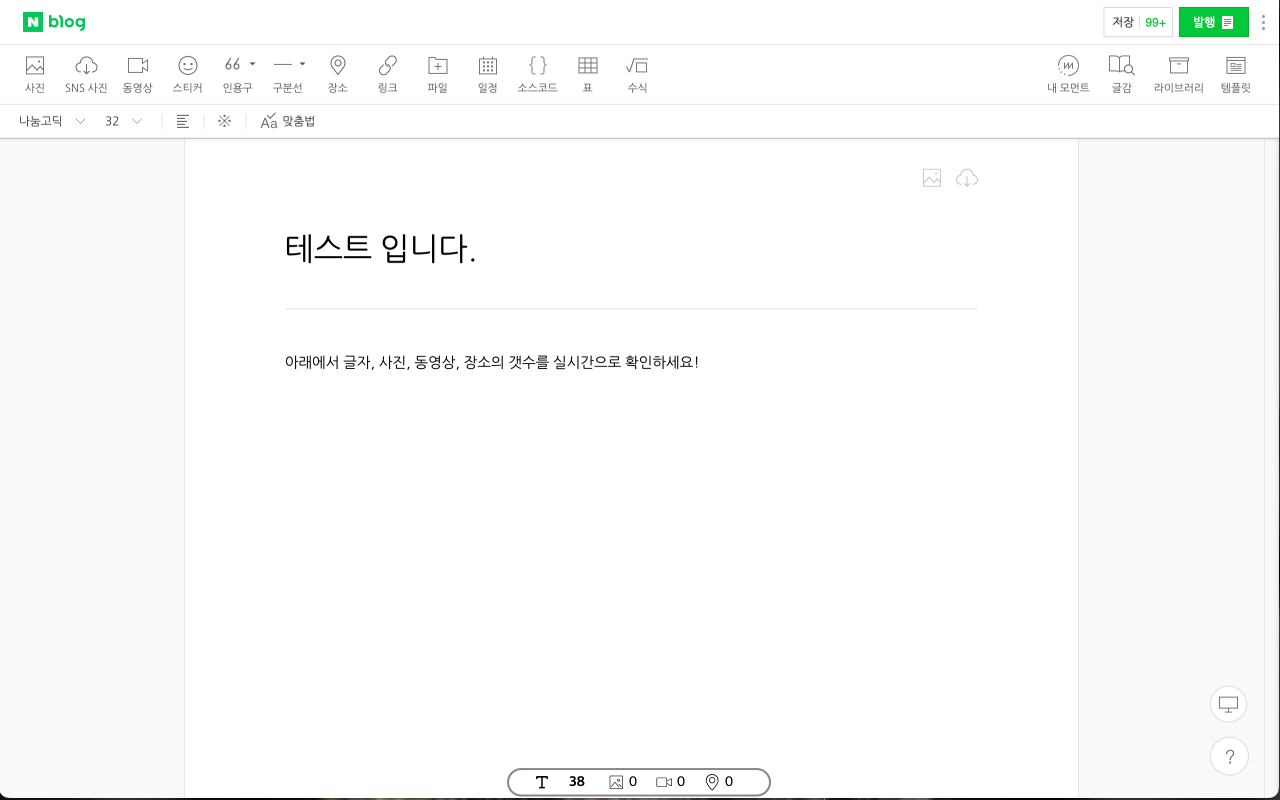Click the special character icon
This screenshot has width=1280, height=800.
(225, 121)
